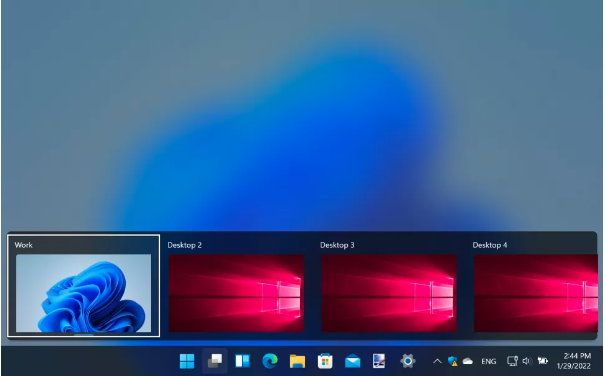The width and height of the screenshot is (605, 378).
Task: Click the Task View taskbar icon
Action: pyautogui.click(x=215, y=361)
